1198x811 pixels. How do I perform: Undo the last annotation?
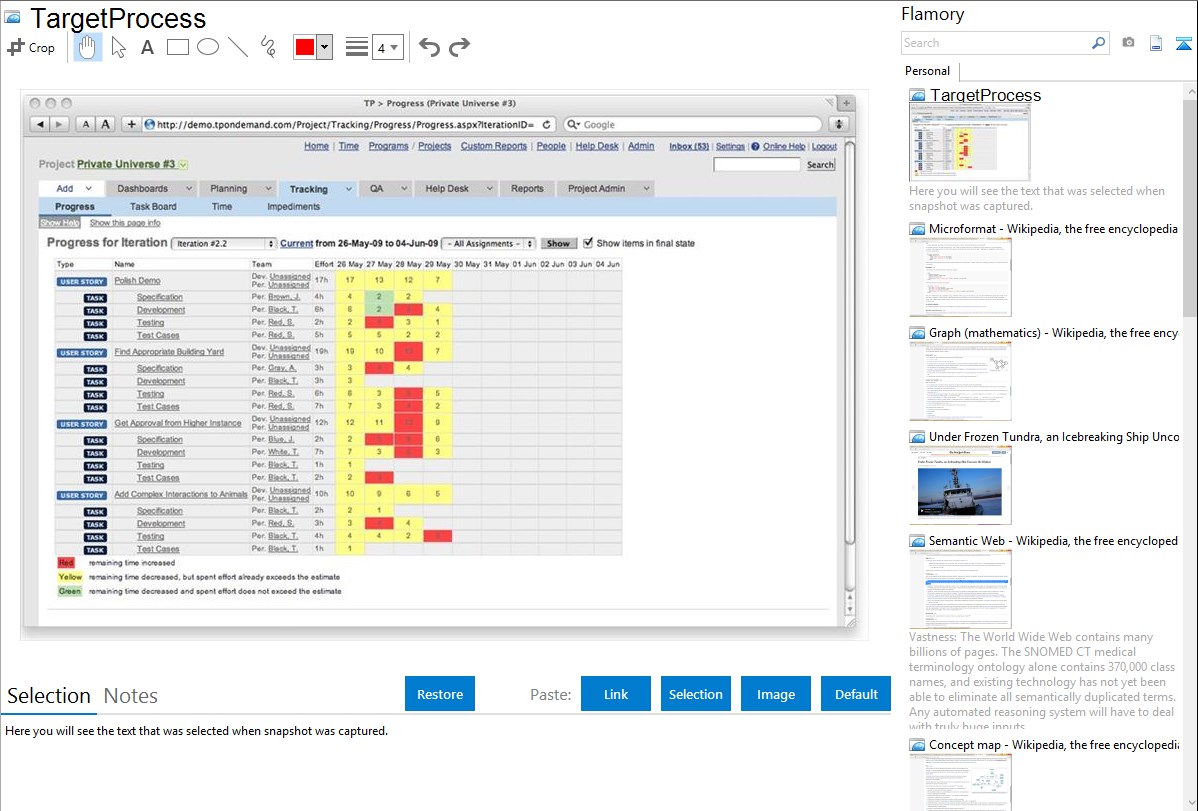(429, 47)
